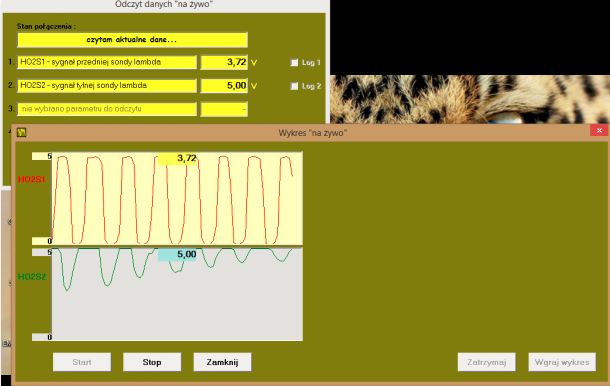Click the connection status bar 'czytam aktualne dane'
Viewport: 610px width, 386px height.
[132, 40]
